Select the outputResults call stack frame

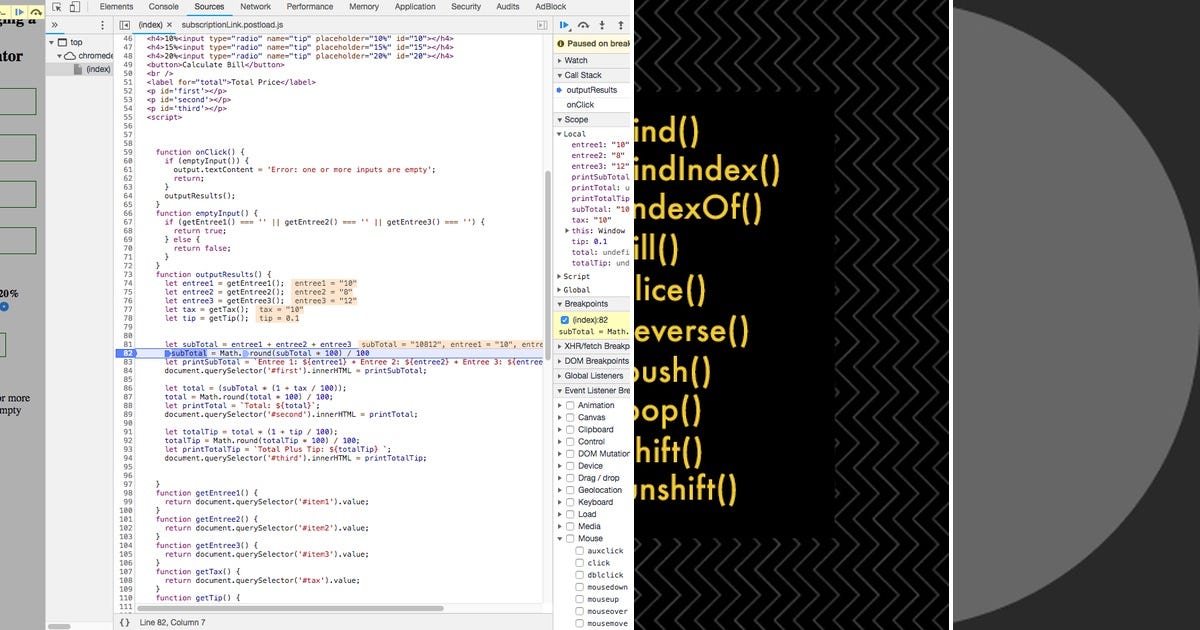point(593,90)
